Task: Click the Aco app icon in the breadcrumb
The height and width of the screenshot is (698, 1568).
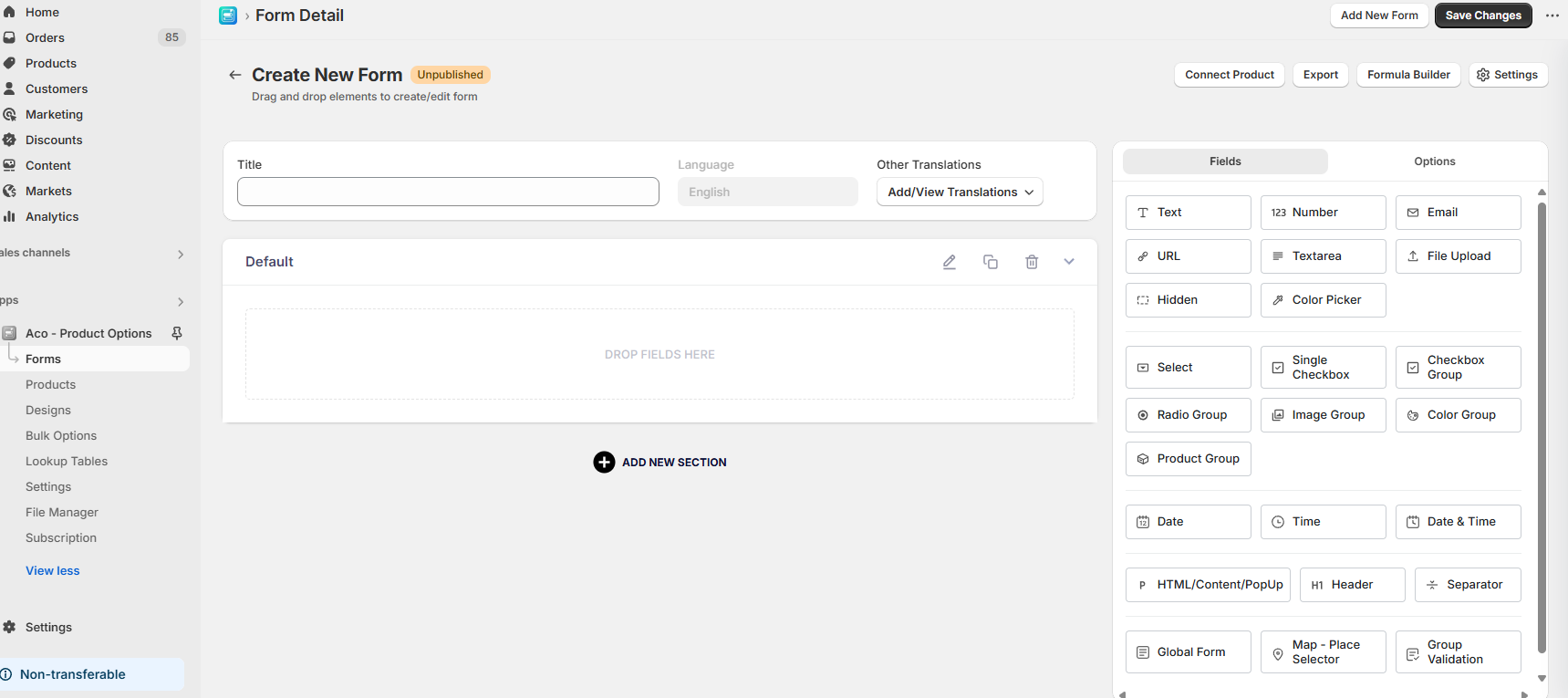Action: pos(228,16)
